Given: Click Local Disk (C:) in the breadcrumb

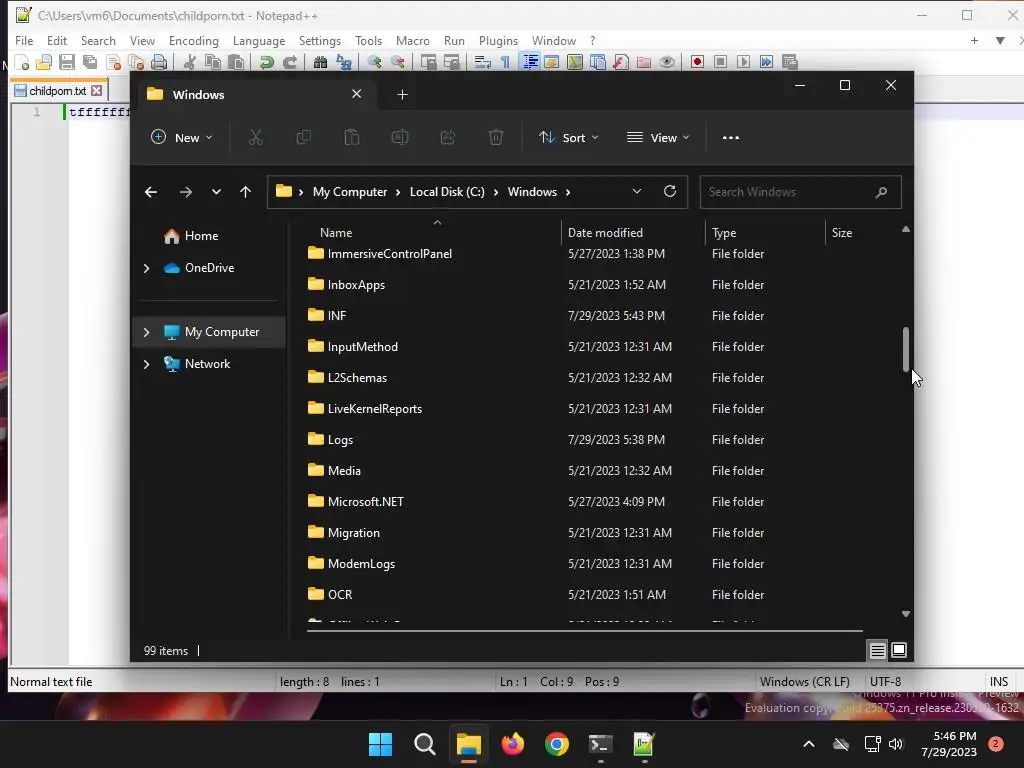Looking at the screenshot, I should coord(447,192).
